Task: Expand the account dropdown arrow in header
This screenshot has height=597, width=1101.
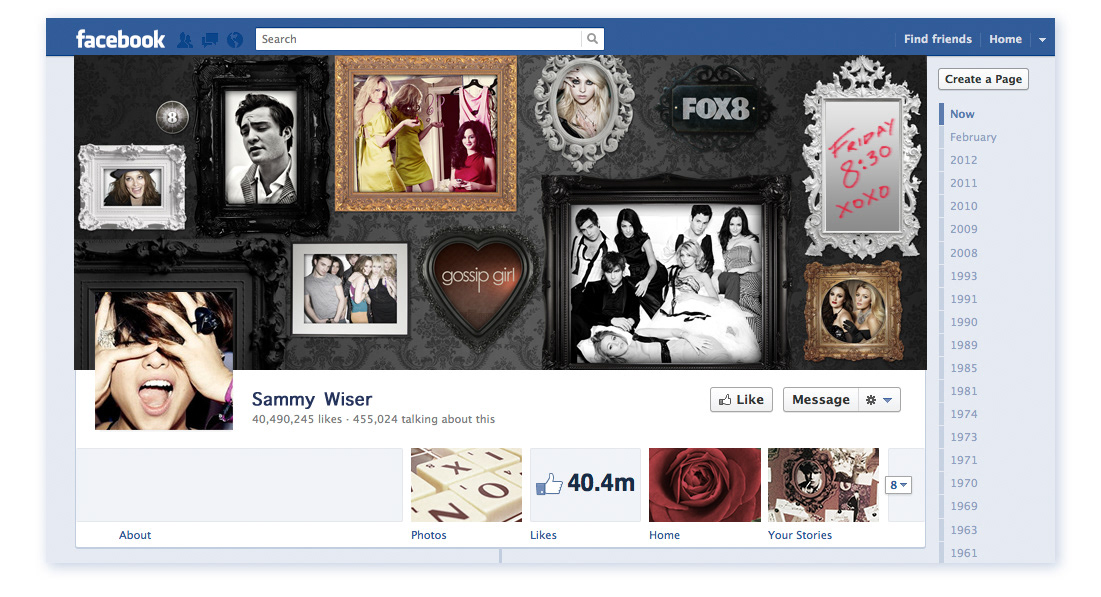Action: click(x=1042, y=40)
